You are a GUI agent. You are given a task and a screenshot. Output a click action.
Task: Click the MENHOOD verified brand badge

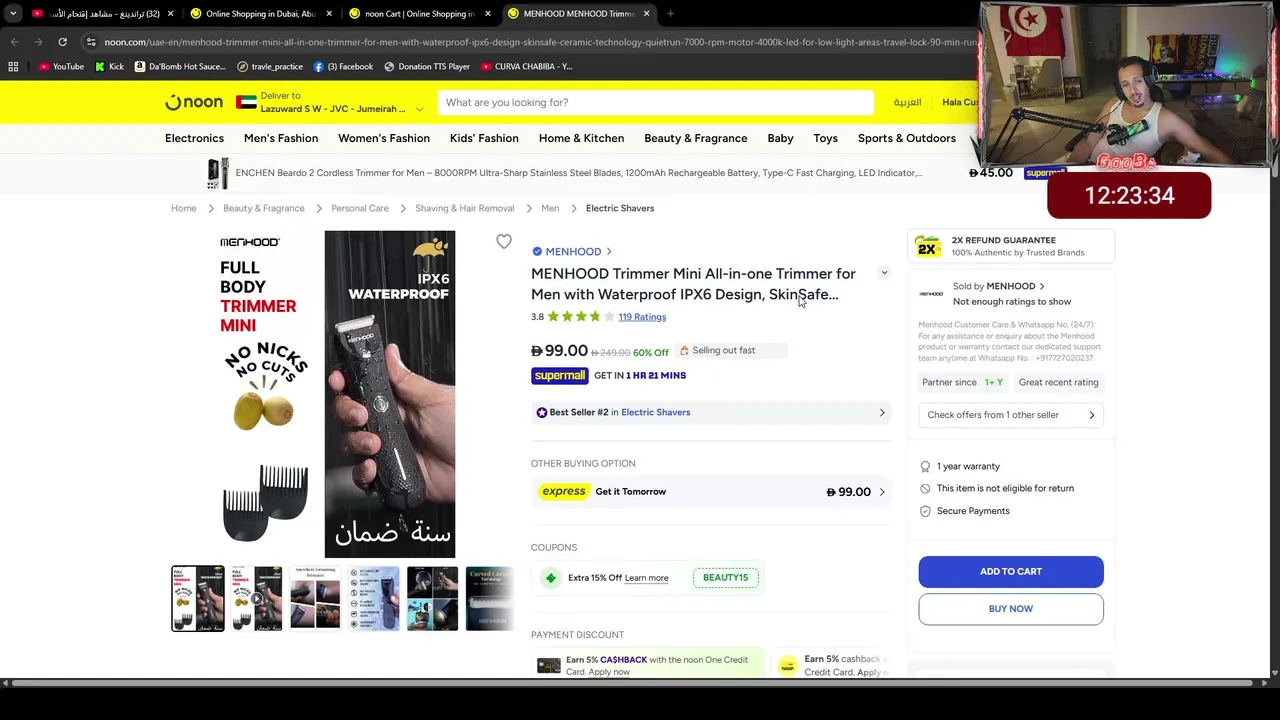point(537,251)
